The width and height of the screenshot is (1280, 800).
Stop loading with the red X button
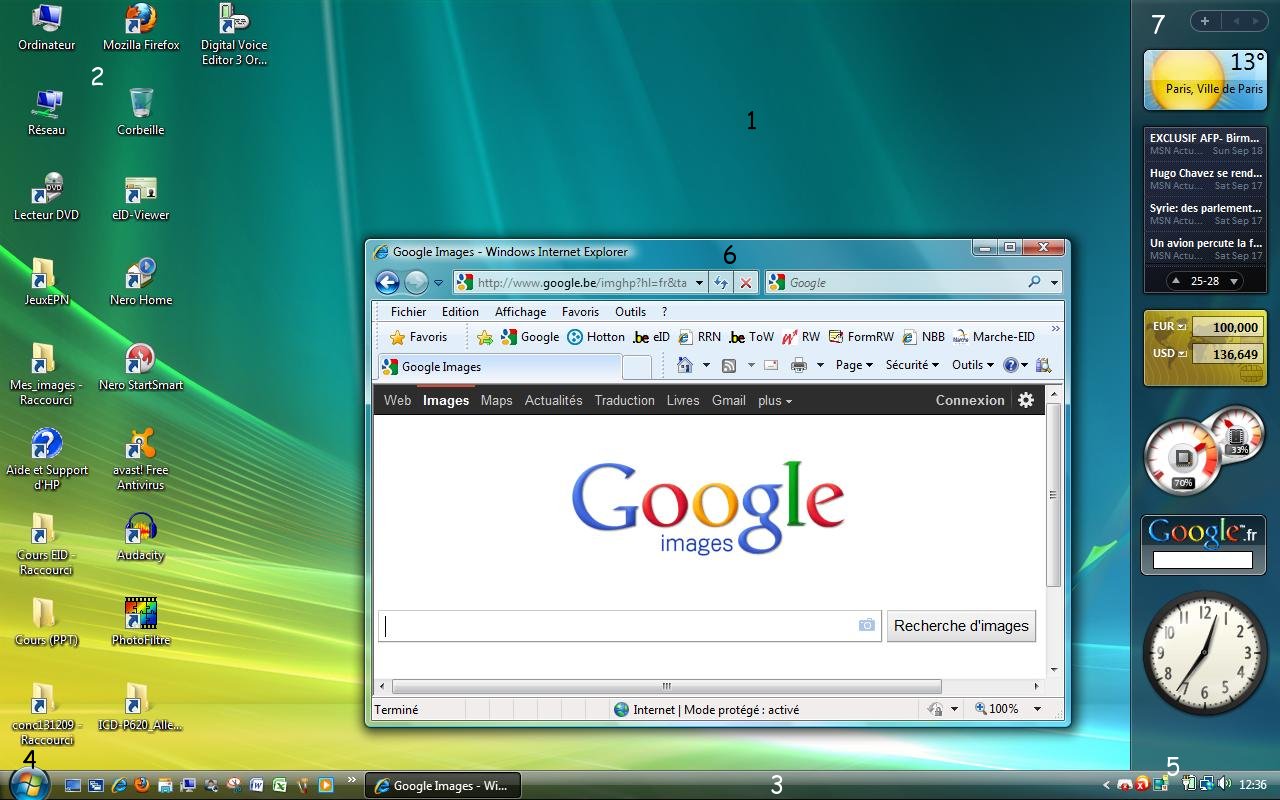745,283
